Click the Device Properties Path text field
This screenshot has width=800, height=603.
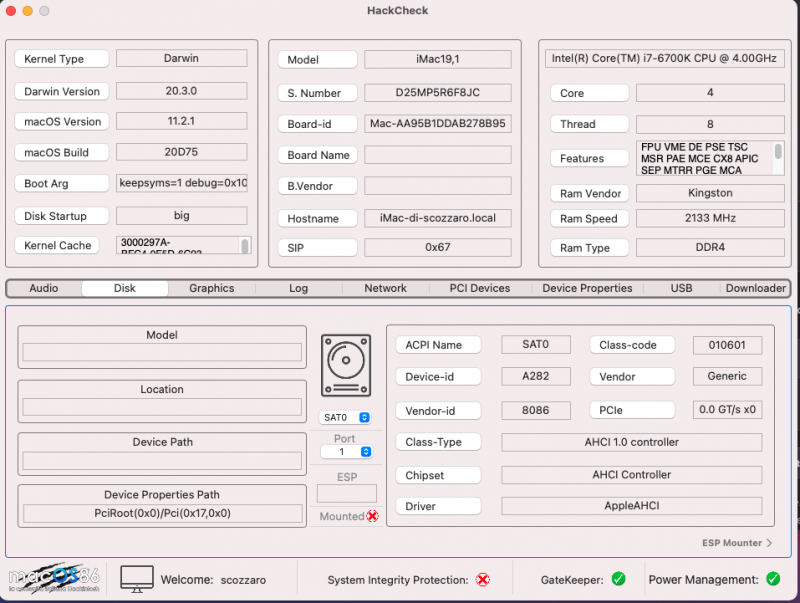click(162, 513)
